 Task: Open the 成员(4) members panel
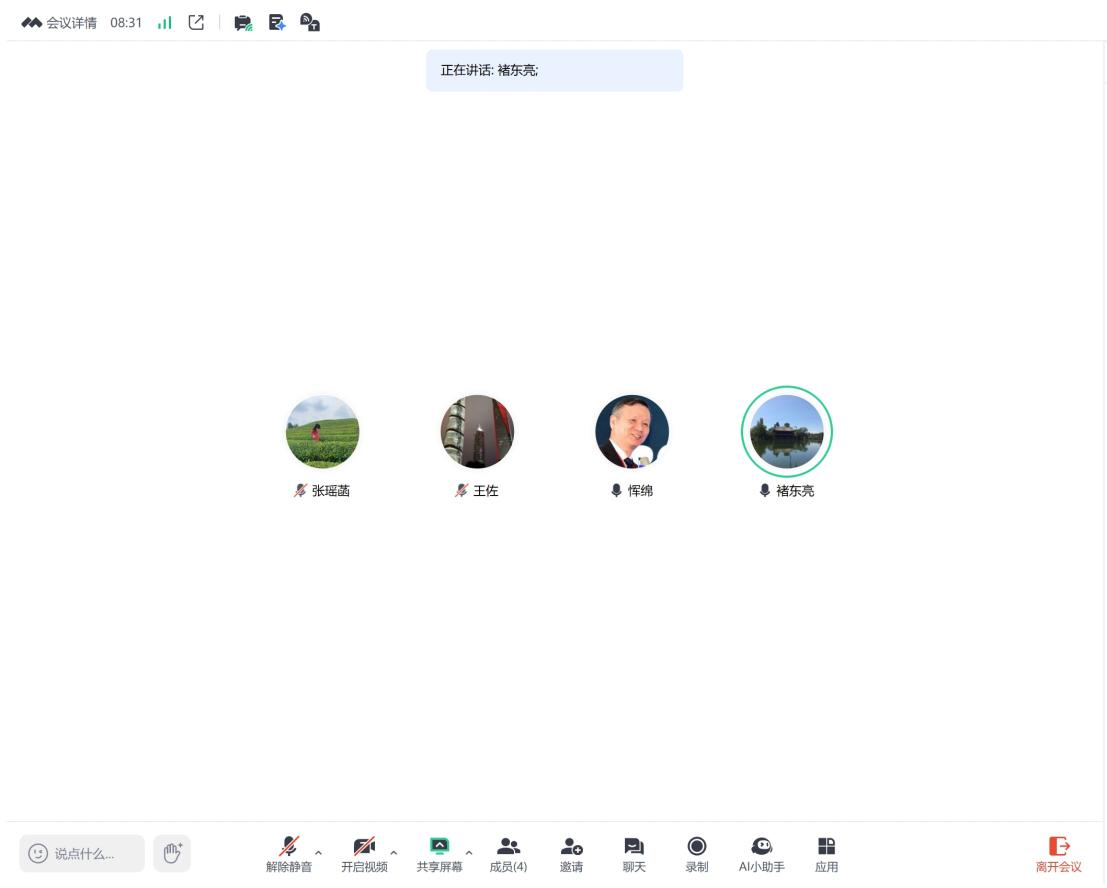coord(508,854)
